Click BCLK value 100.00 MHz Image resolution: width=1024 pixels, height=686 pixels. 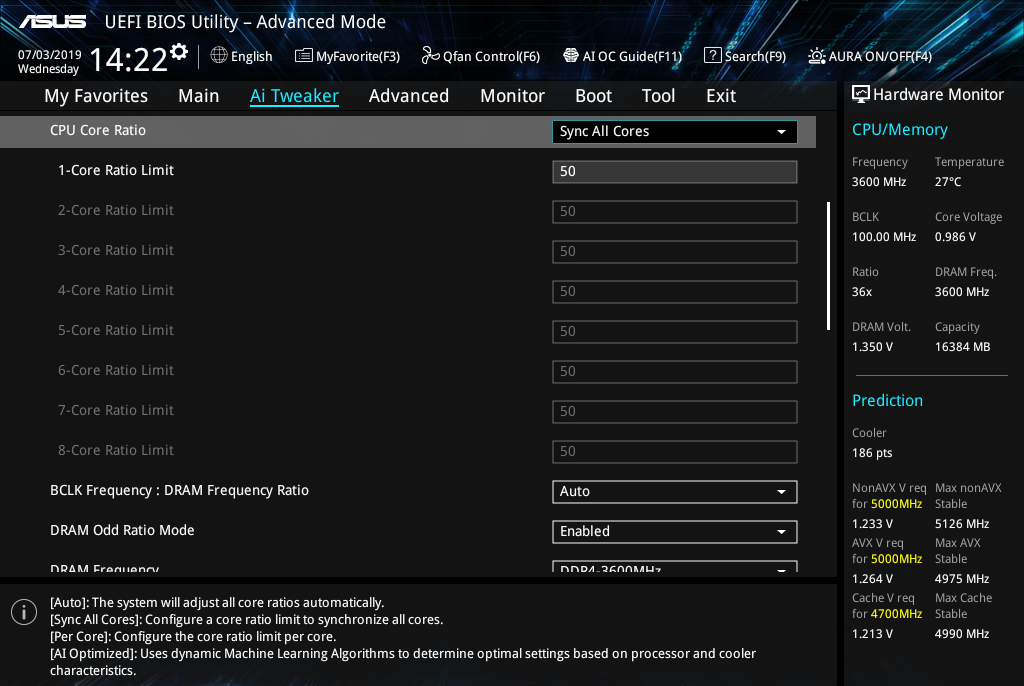pyautogui.click(x=884, y=237)
